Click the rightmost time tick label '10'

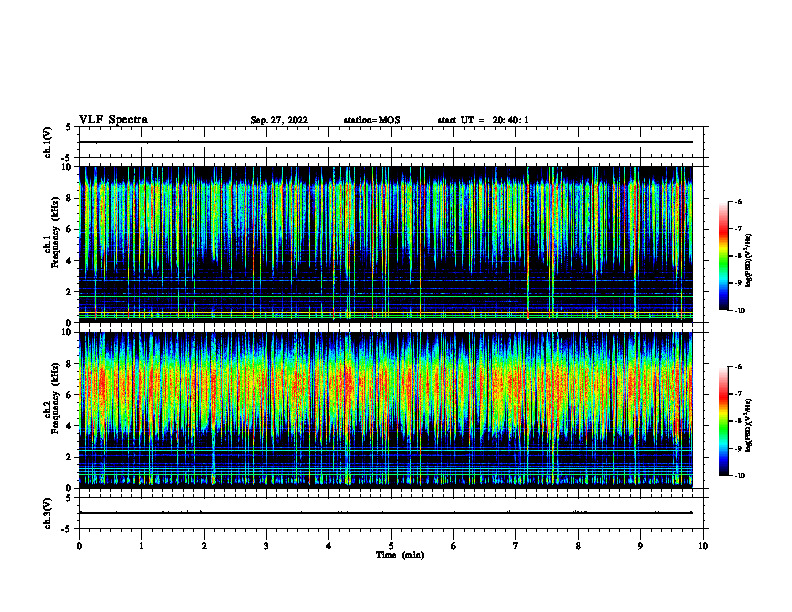click(x=703, y=546)
